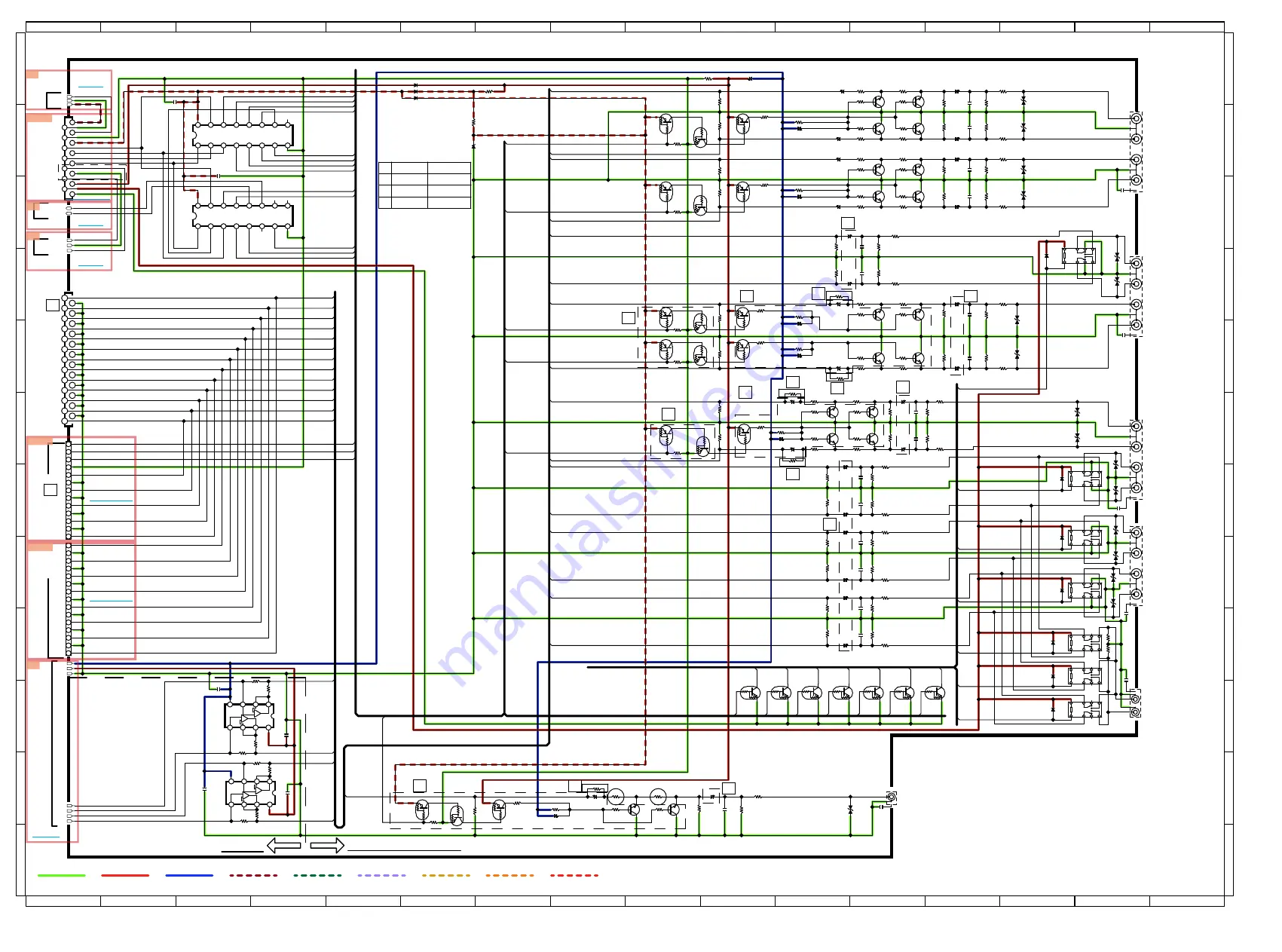
Task: Click the empty table in the schematic
Action: 424,185
